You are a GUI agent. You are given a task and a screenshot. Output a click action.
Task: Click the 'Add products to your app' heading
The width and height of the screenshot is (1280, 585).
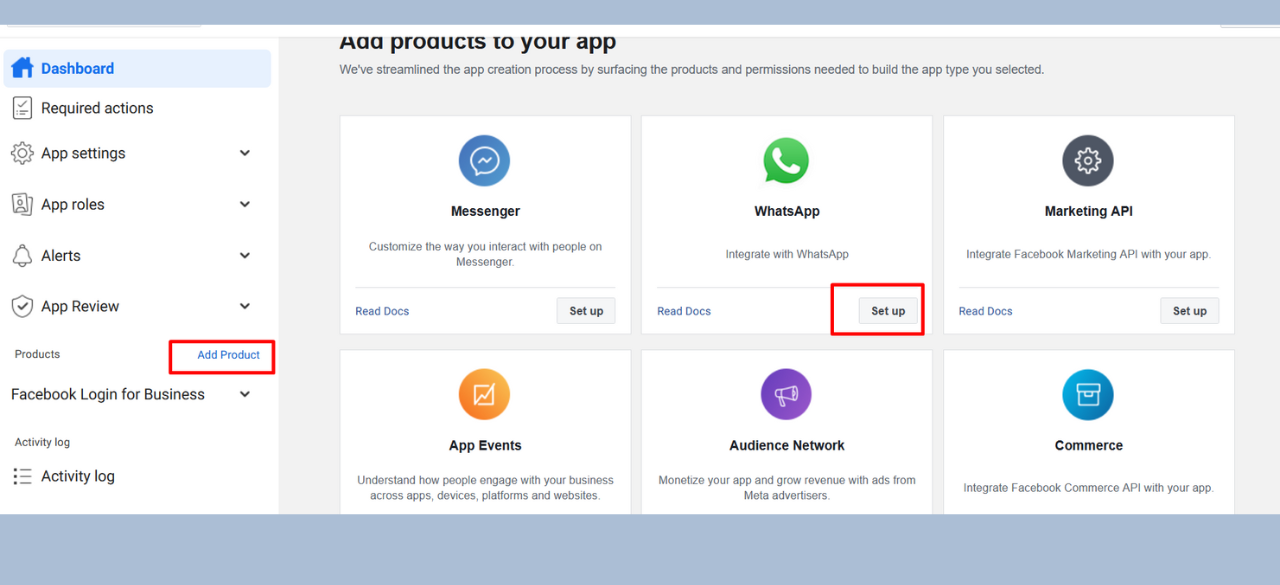478,42
